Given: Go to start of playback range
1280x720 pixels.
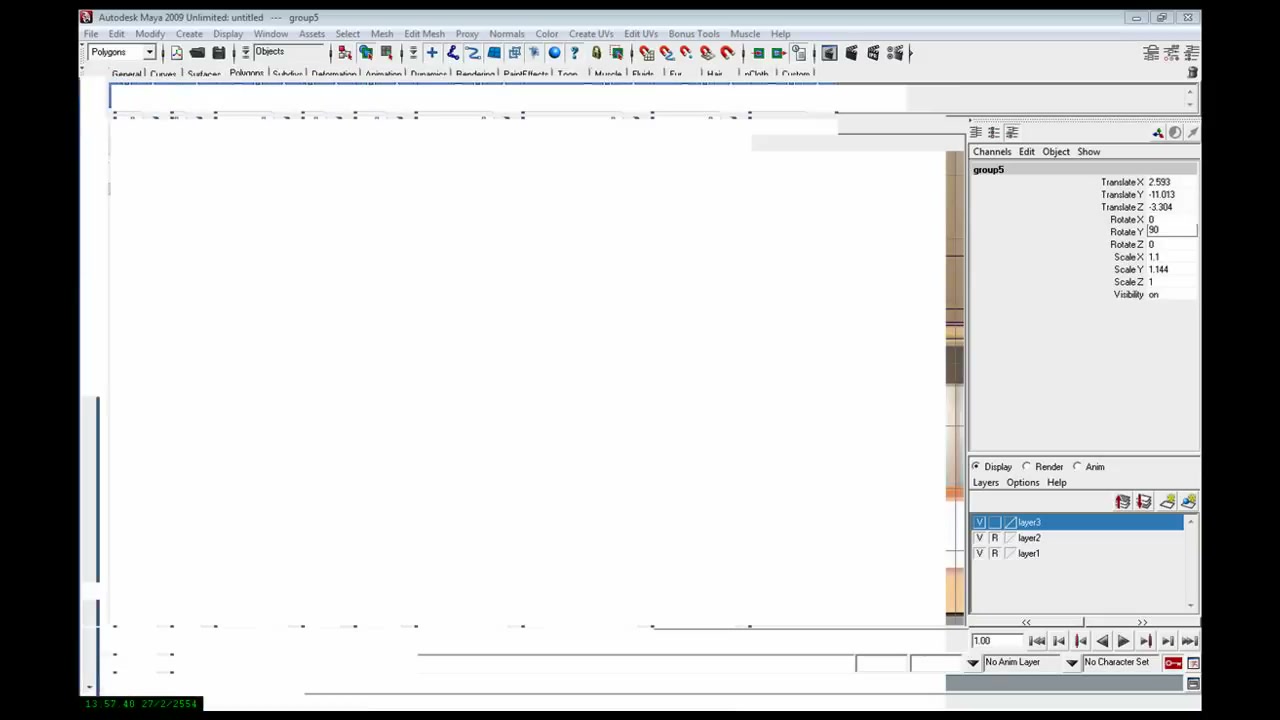Looking at the screenshot, I should click(1037, 641).
